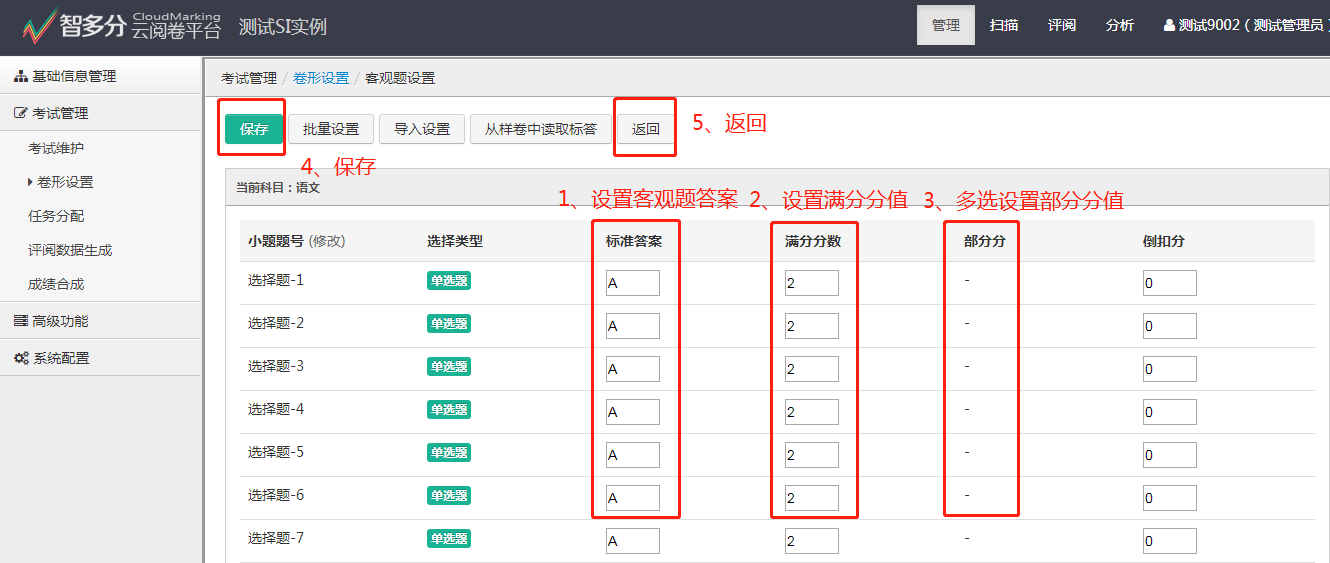Focus the 标准答案 field for 选择题-2
Image resolution: width=1330 pixels, height=563 pixels.
[x=633, y=326]
